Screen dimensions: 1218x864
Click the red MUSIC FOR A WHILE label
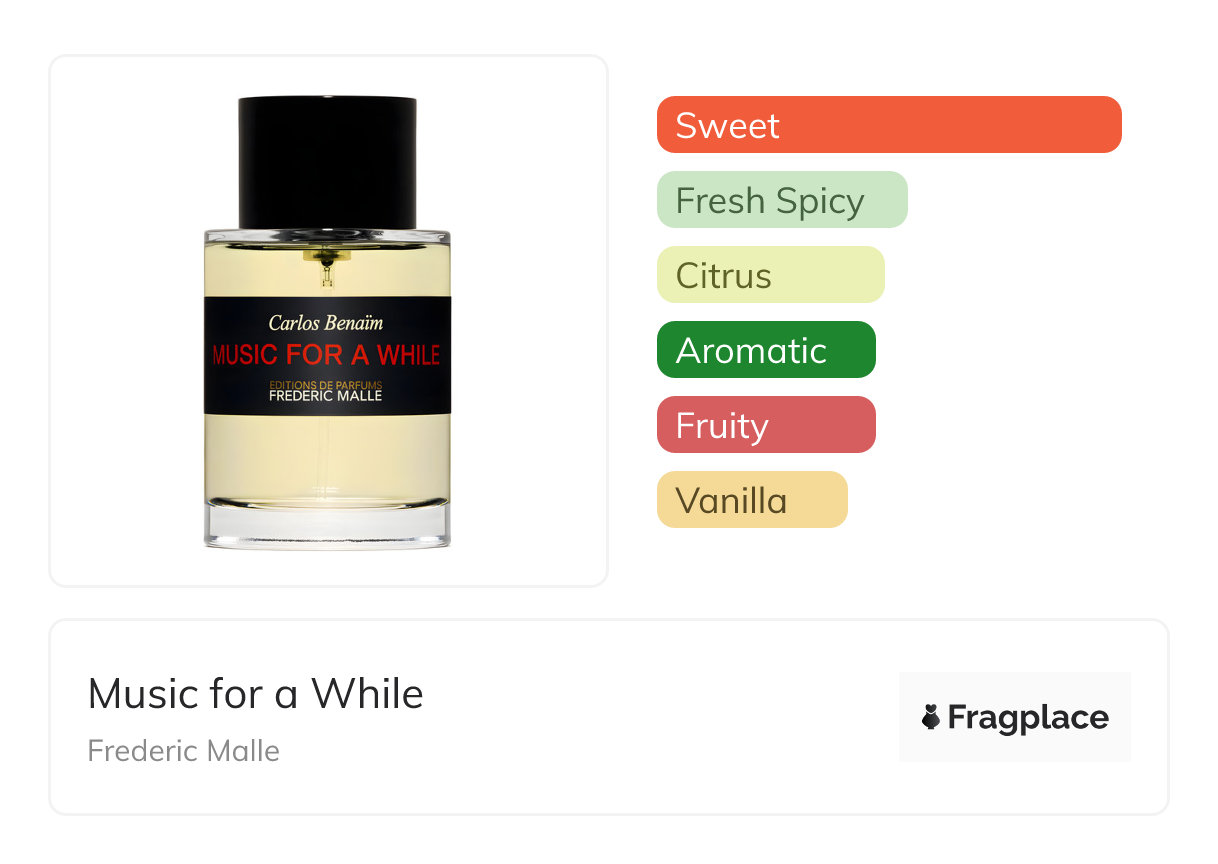tap(326, 355)
